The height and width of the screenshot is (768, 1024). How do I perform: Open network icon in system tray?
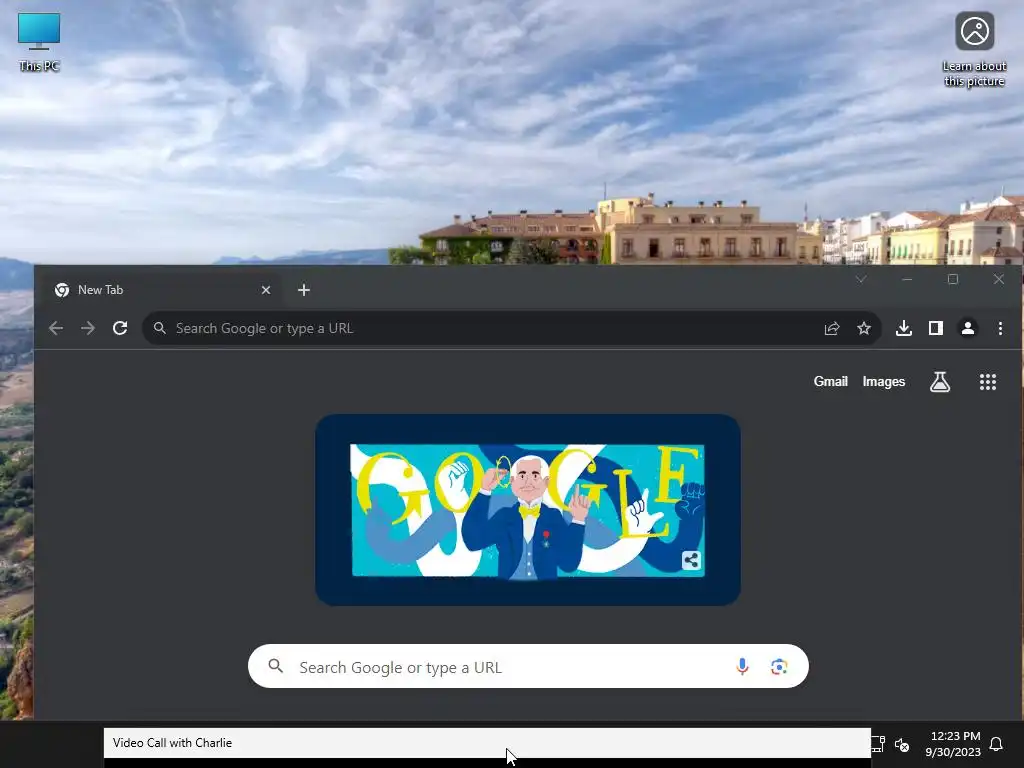point(878,744)
